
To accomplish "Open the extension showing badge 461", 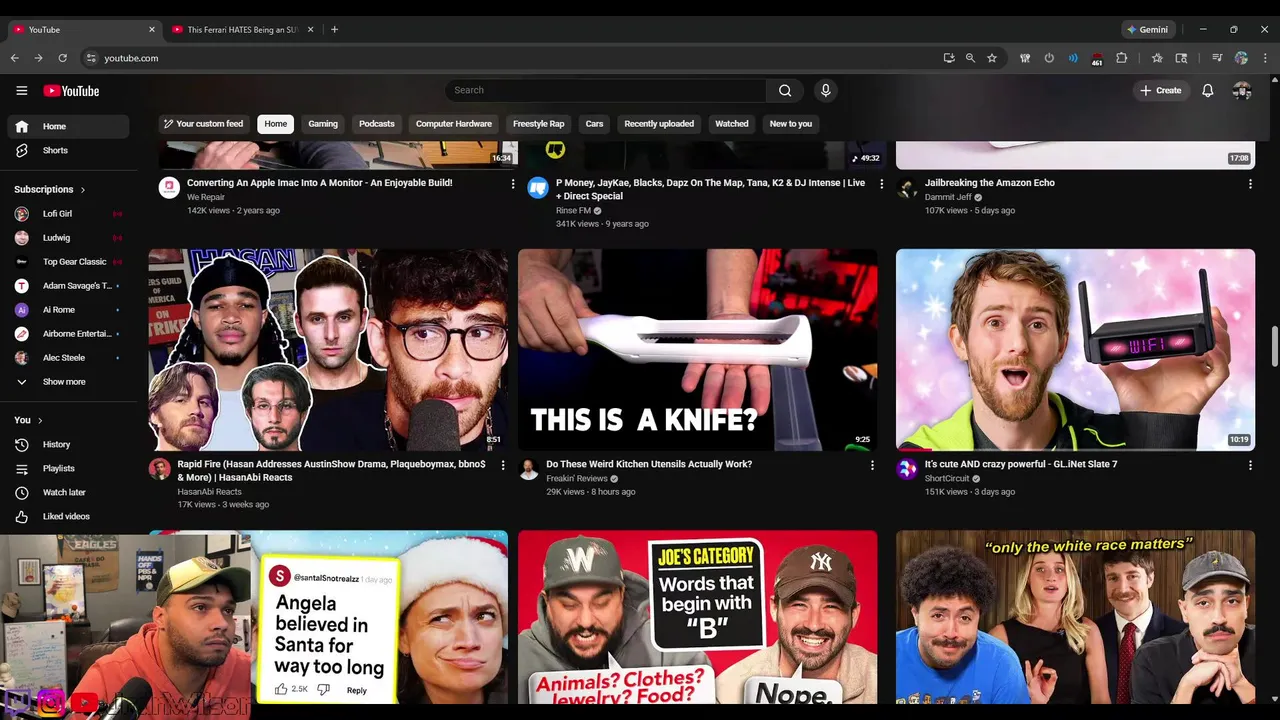I will click(x=1097, y=59).
